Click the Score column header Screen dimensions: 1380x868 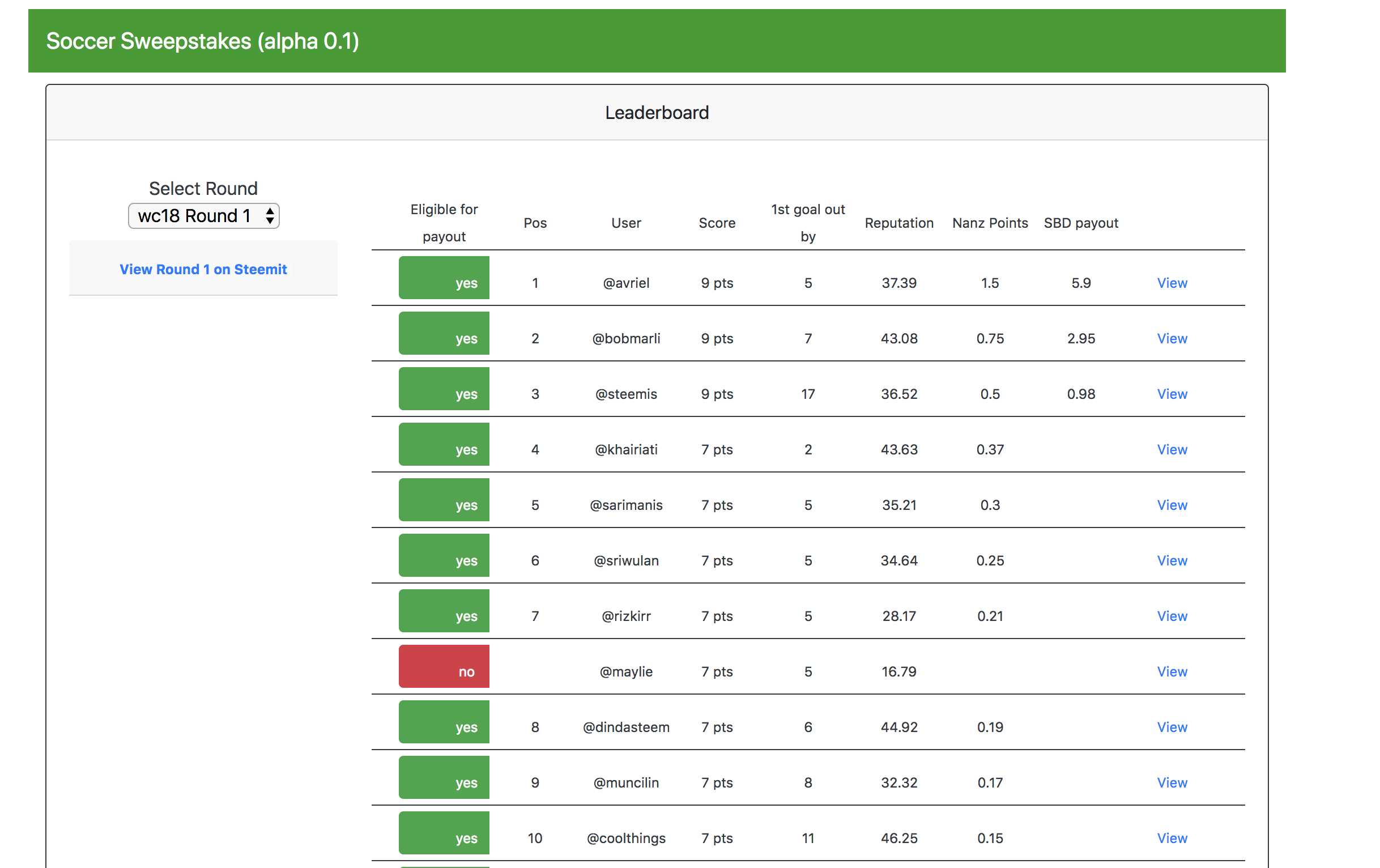[717, 223]
